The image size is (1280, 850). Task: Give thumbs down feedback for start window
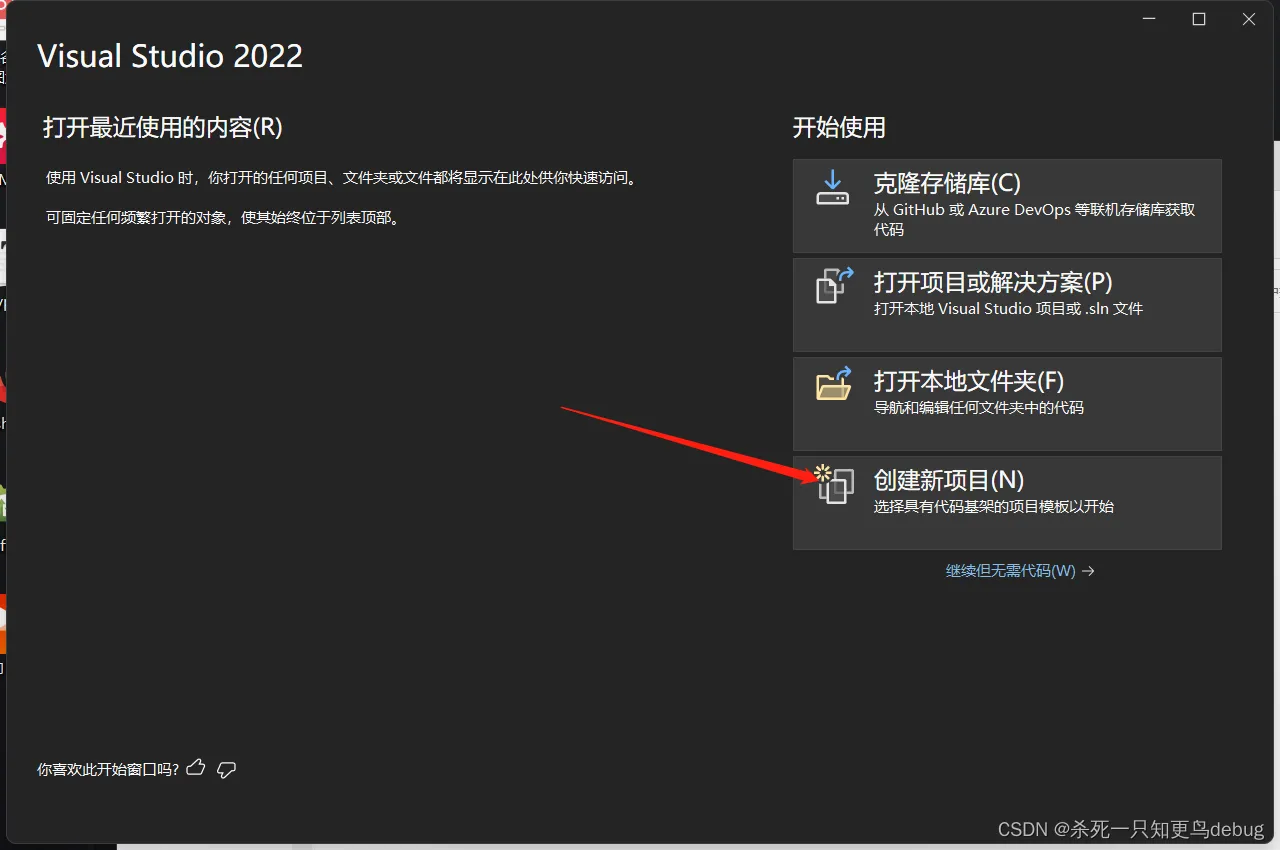[x=227, y=769]
